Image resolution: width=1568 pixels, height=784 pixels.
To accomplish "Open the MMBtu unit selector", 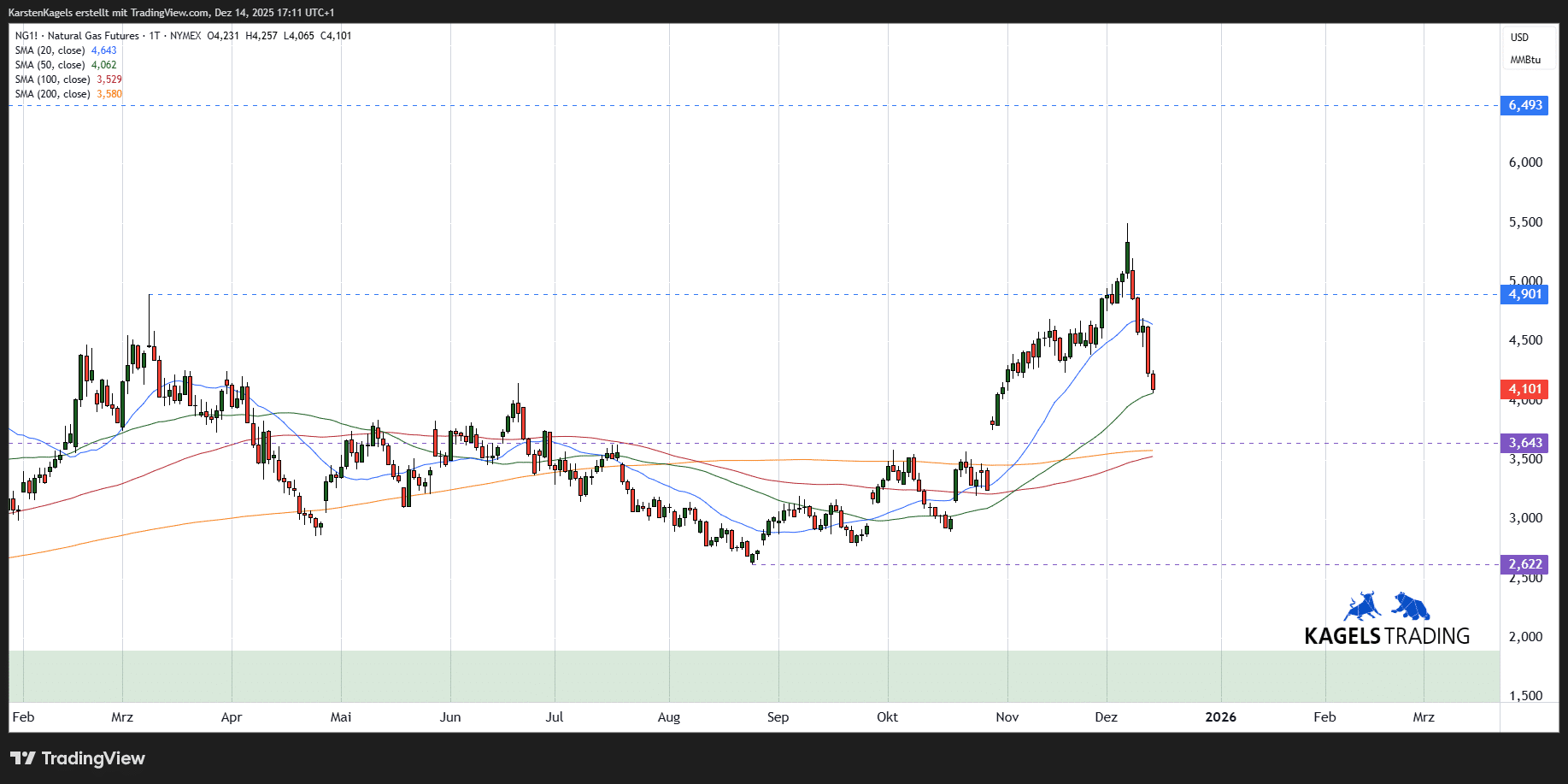I will click(1525, 60).
